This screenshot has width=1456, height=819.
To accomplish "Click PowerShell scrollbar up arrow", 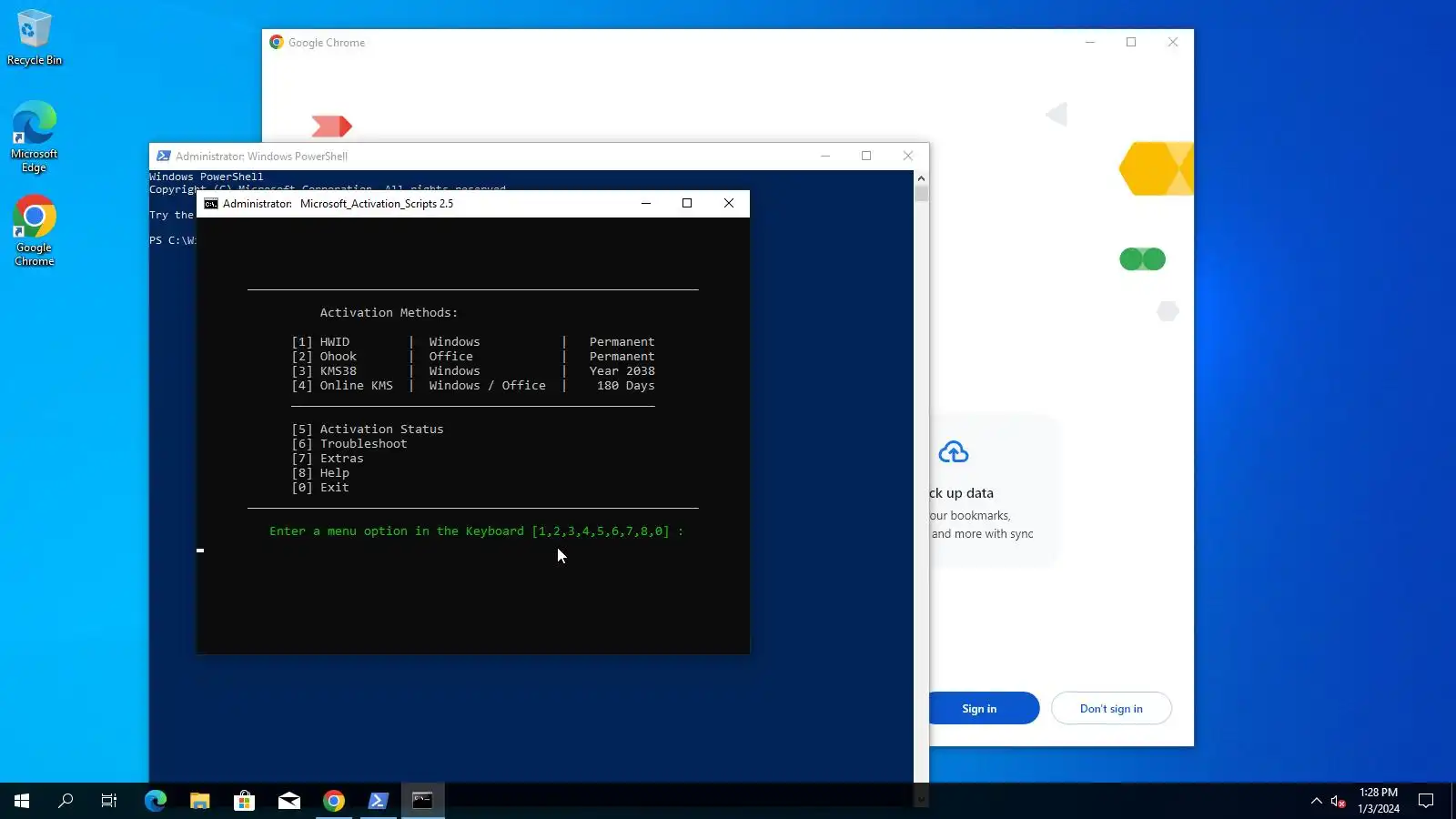I will [x=921, y=178].
